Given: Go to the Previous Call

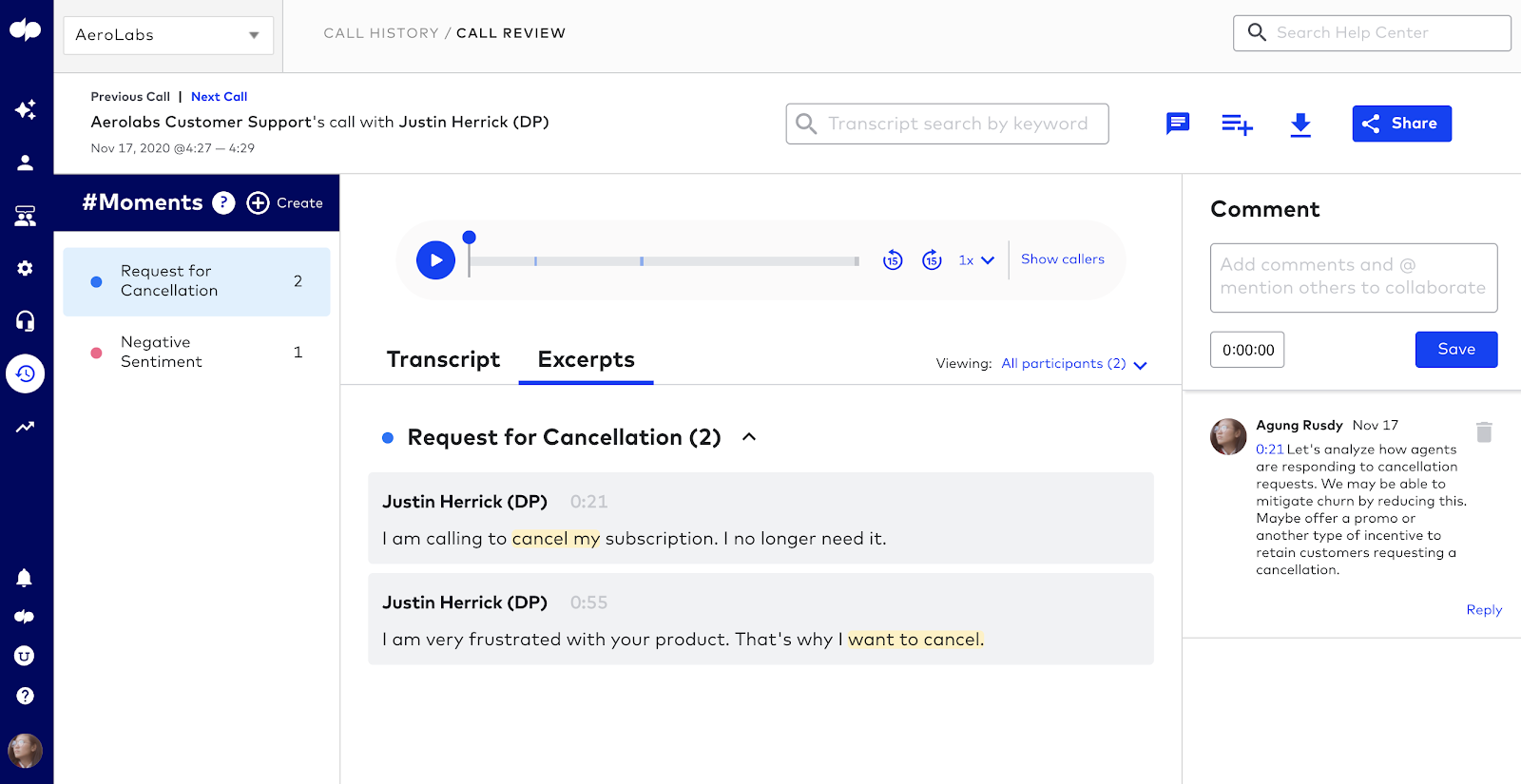Looking at the screenshot, I should pyautogui.click(x=130, y=97).
